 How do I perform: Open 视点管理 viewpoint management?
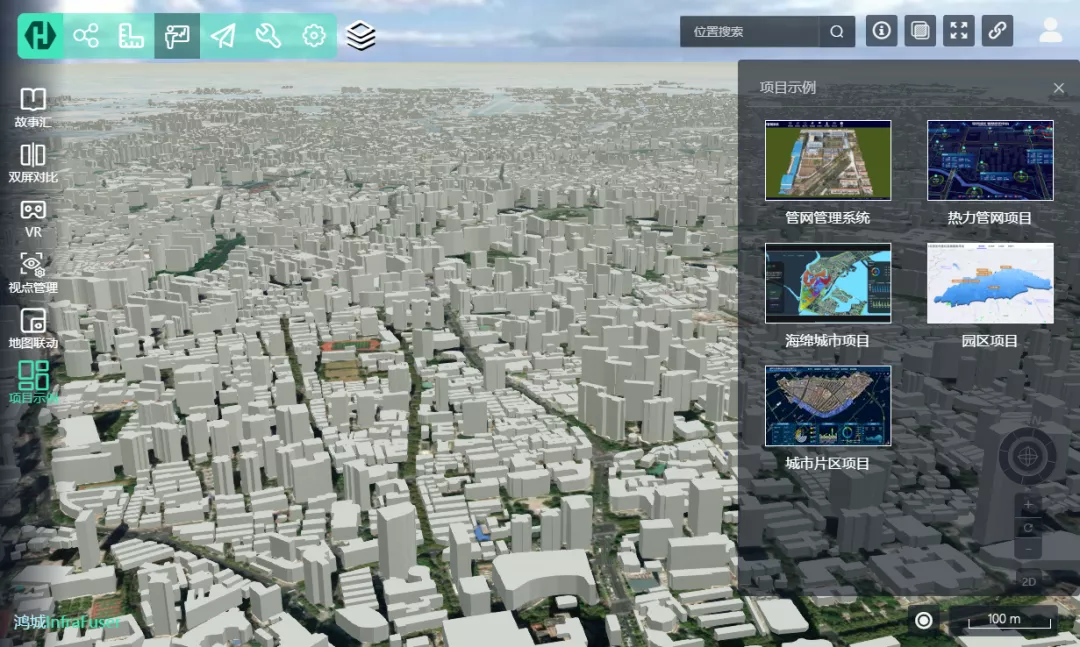33,274
